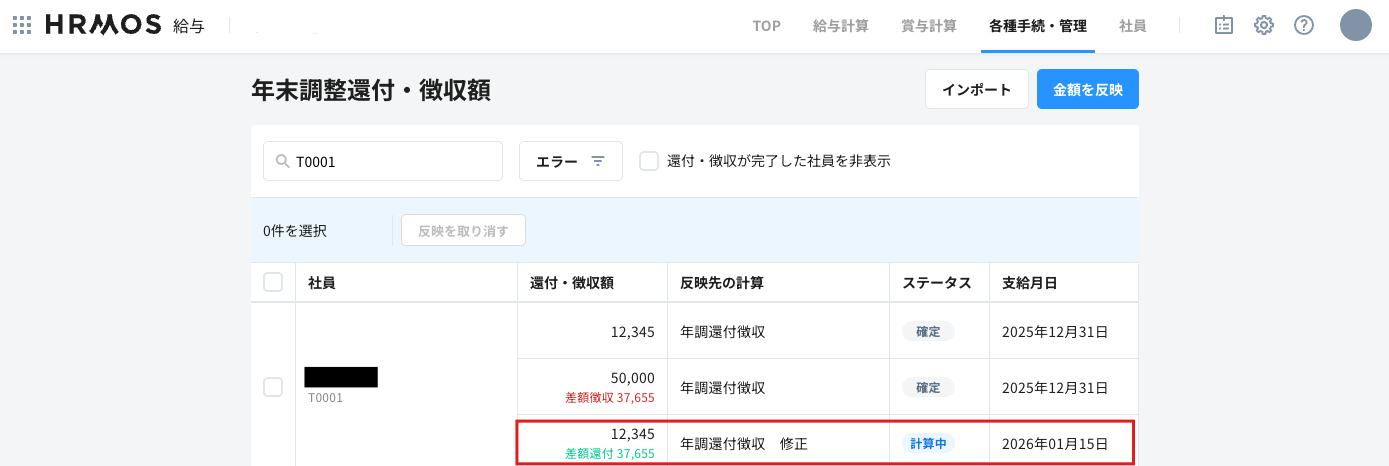The height and width of the screenshot is (466, 1389).
Task: Open the help question mark icon
Action: coord(1304,25)
